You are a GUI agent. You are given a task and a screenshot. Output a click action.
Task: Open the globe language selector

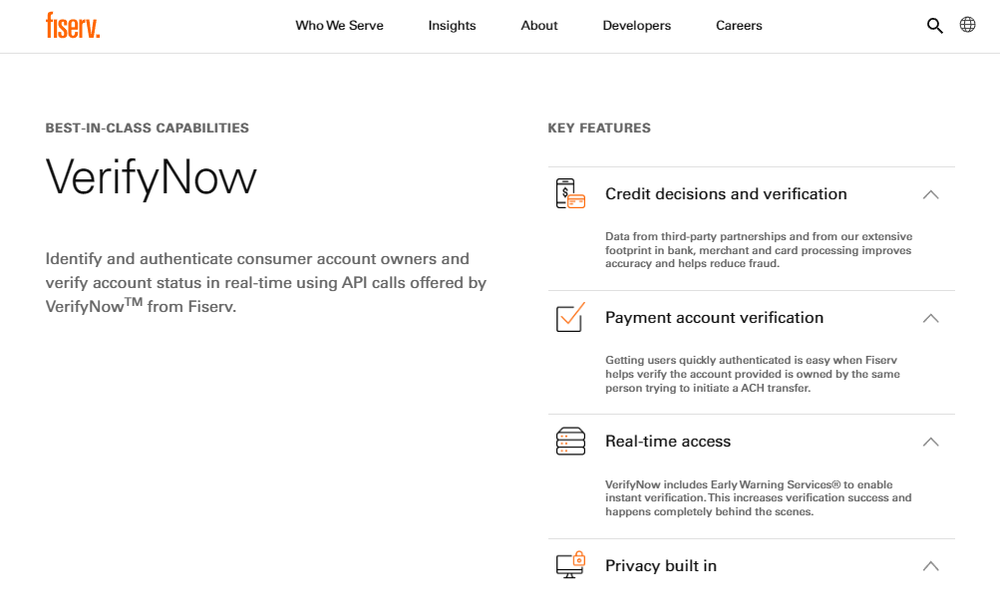click(967, 25)
